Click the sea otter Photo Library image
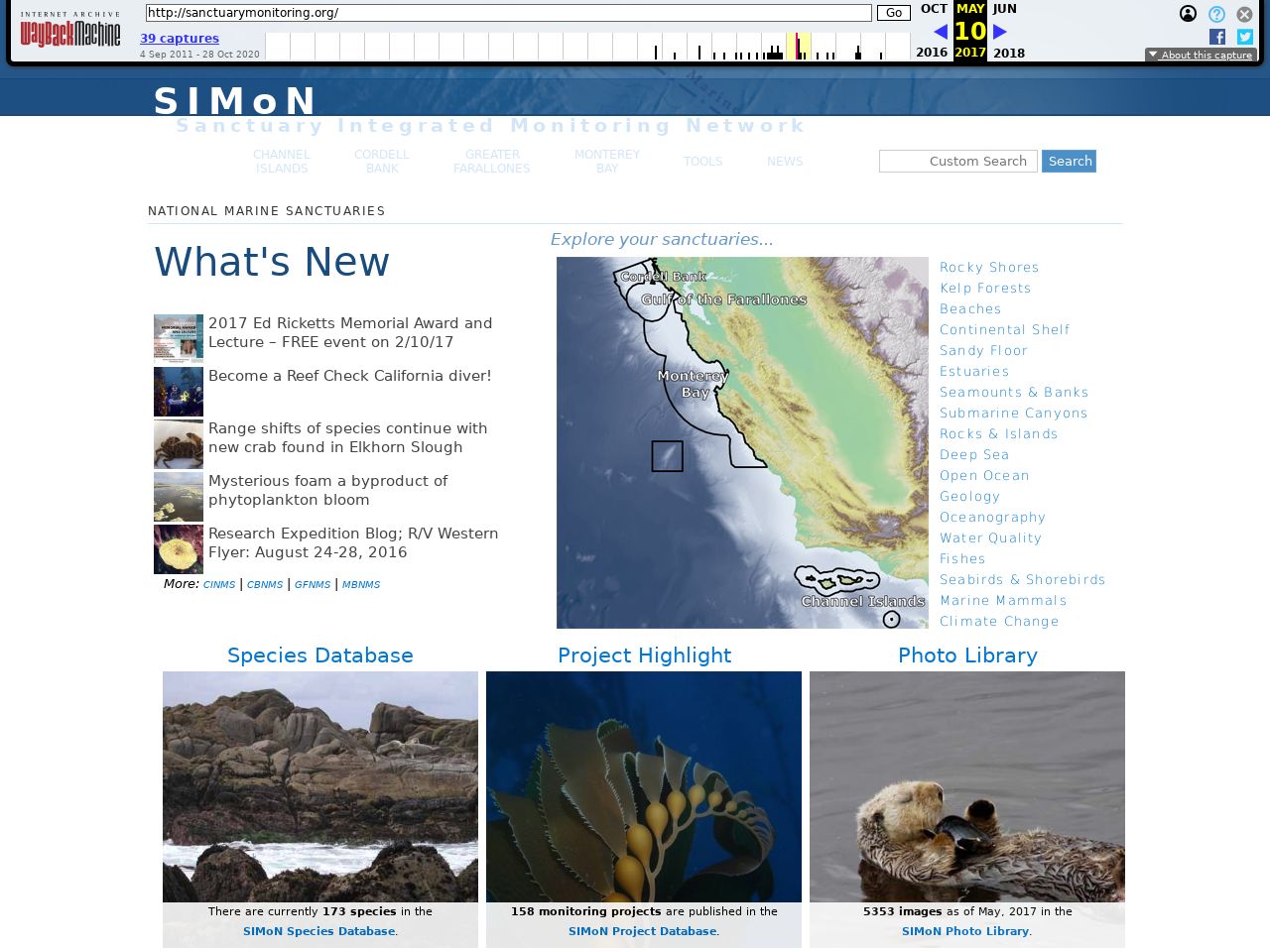 point(967,786)
